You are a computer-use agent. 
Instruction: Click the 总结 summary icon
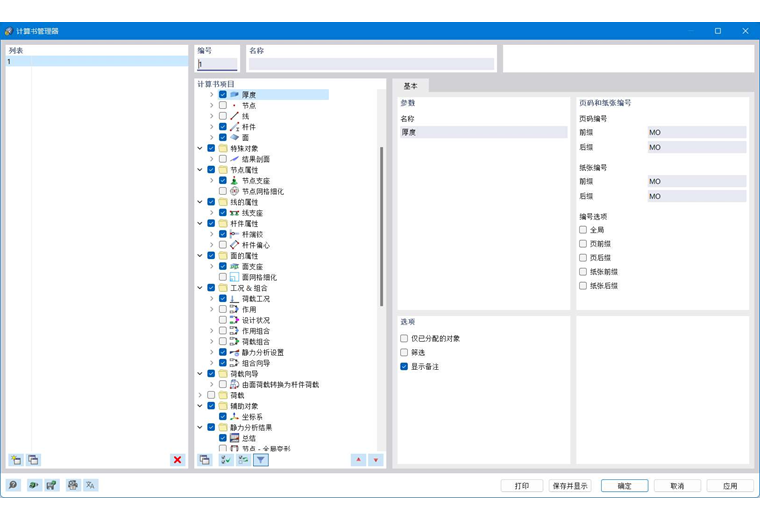tap(235, 438)
